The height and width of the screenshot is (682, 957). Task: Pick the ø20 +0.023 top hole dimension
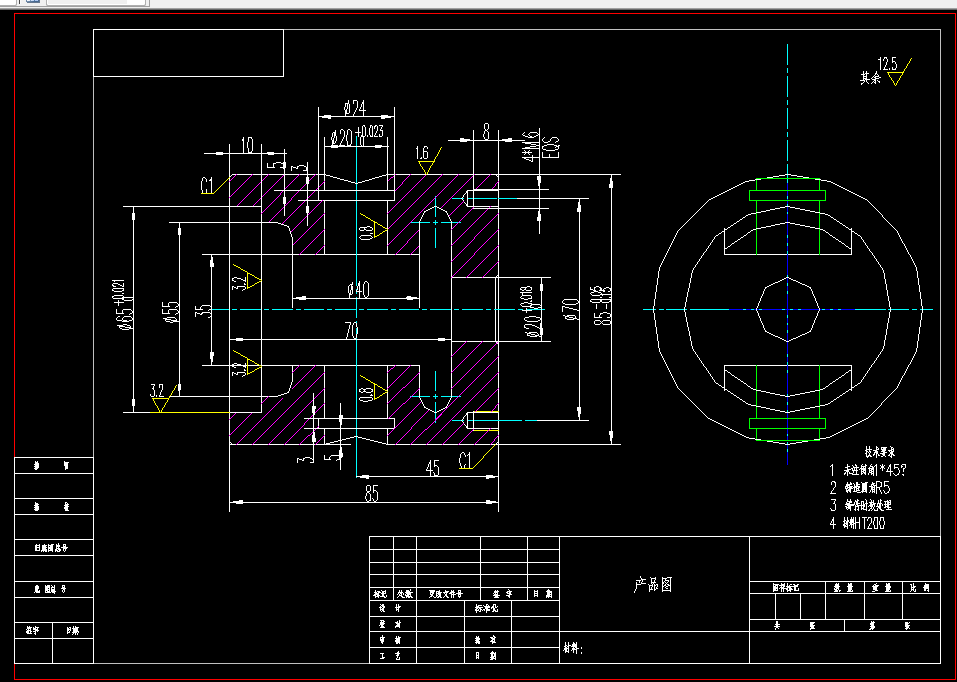click(357, 136)
